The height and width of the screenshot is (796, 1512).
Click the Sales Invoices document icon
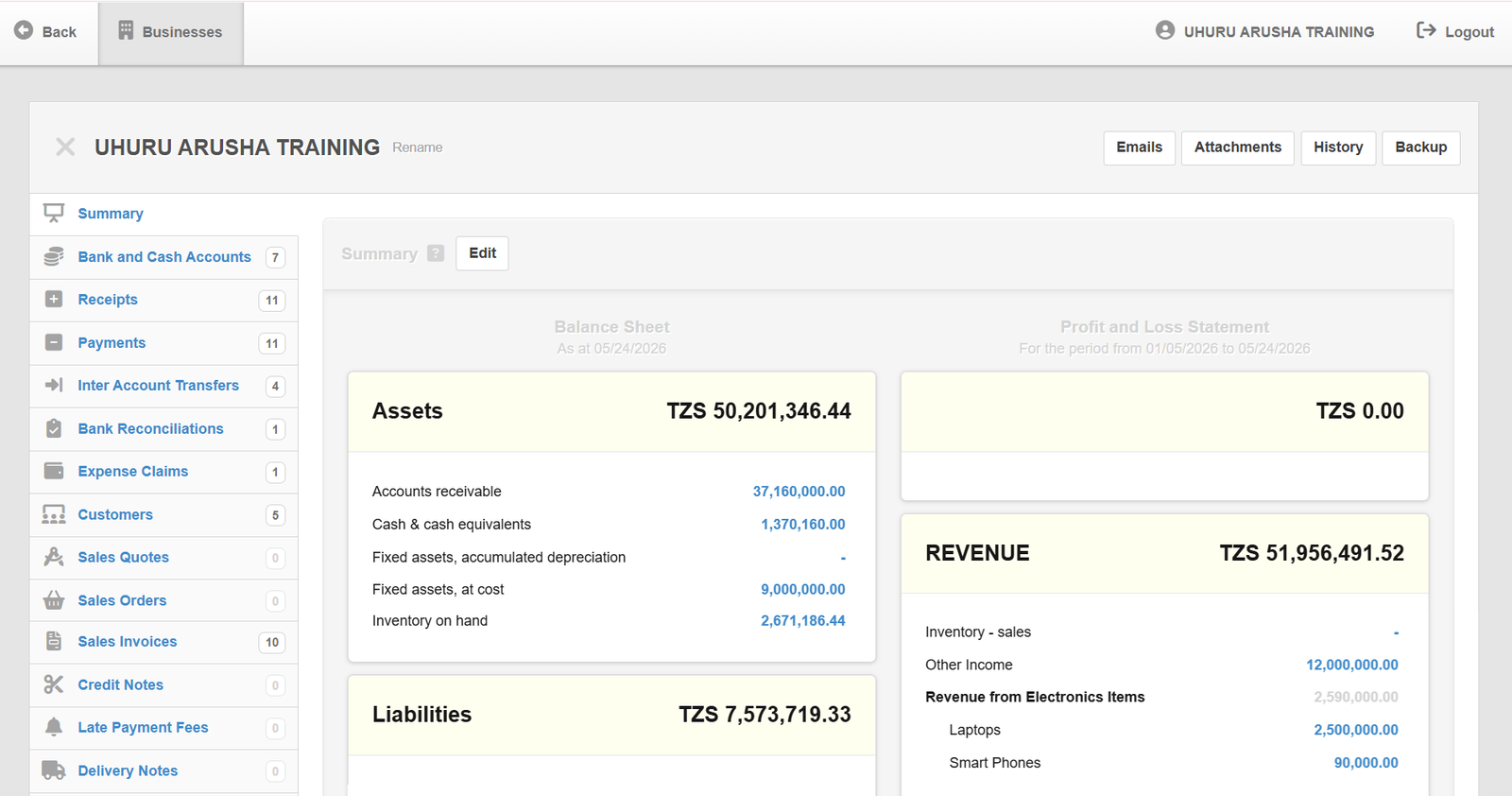pos(54,641)
